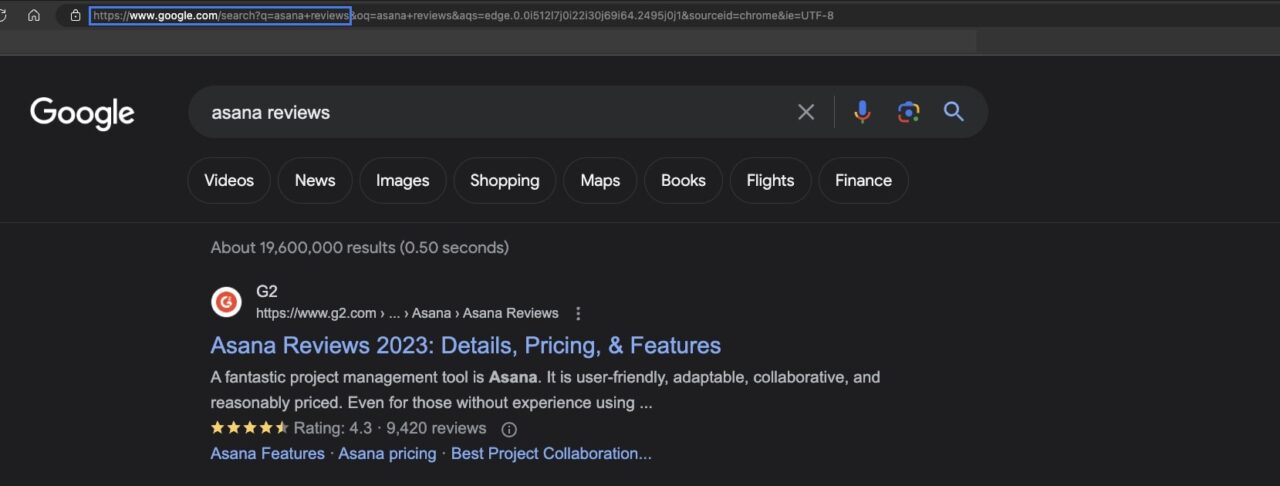Switch to the Flights filter
1280x486 pixels.
point(770,181)
